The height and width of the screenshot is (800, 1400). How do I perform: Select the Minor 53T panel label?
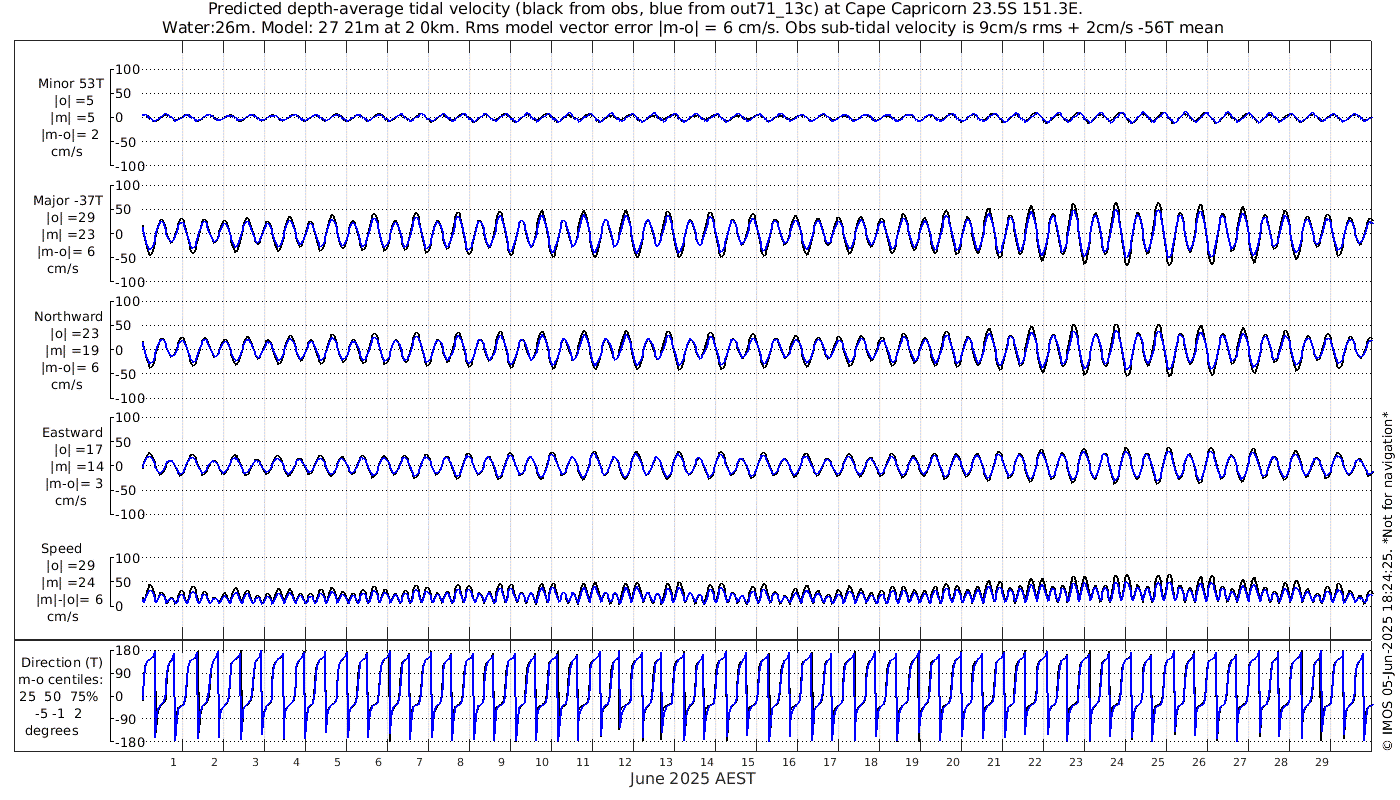point(69,83)
